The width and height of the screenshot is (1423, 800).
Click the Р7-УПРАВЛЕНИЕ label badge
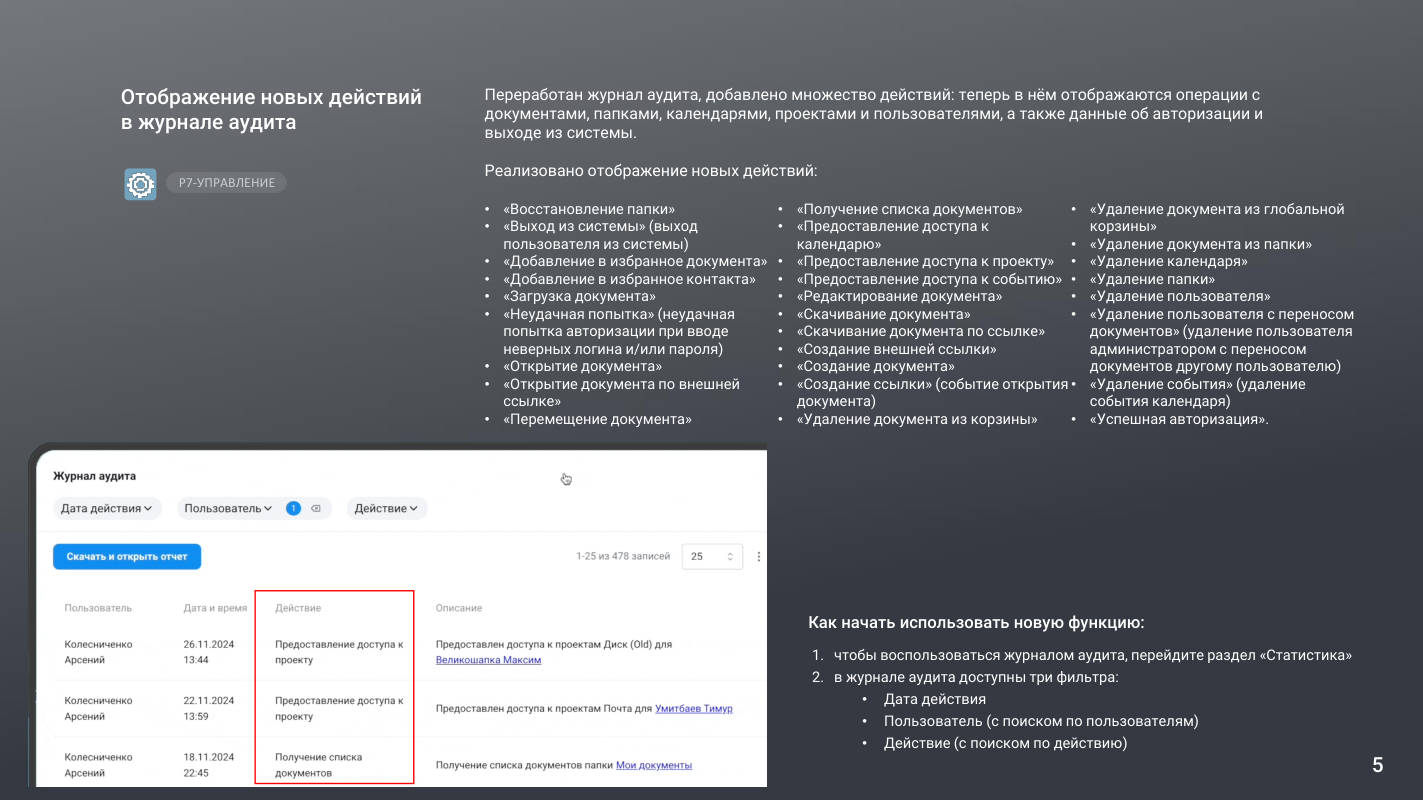coord(226,183)
